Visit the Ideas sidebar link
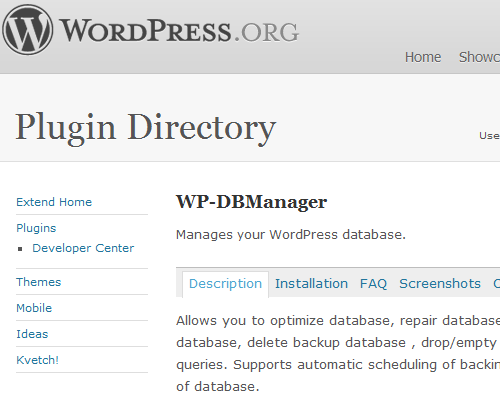500x400 pixels. [x=32, y=334]
